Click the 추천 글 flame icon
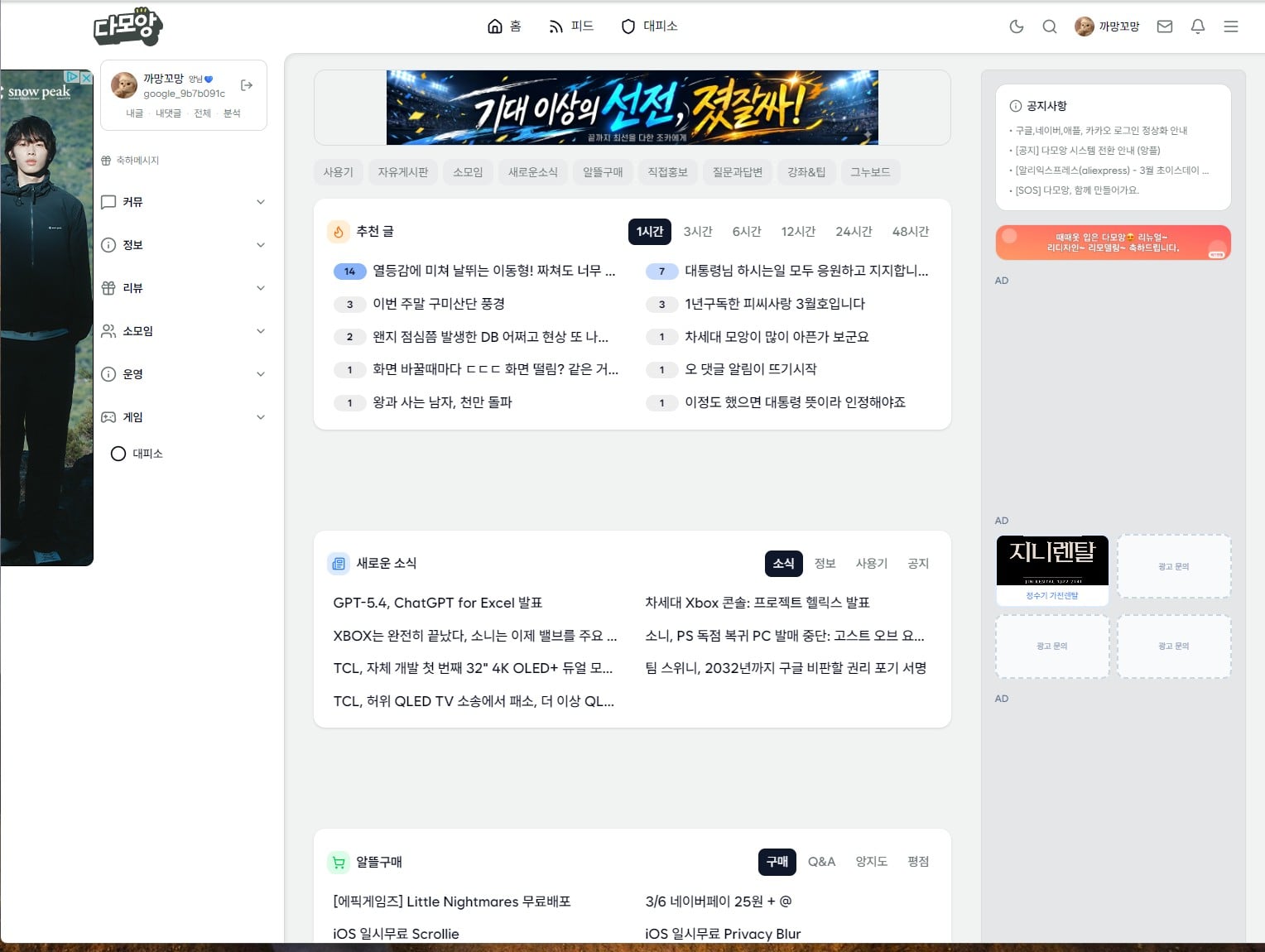1265x952 pixels. tap(338, 232)
